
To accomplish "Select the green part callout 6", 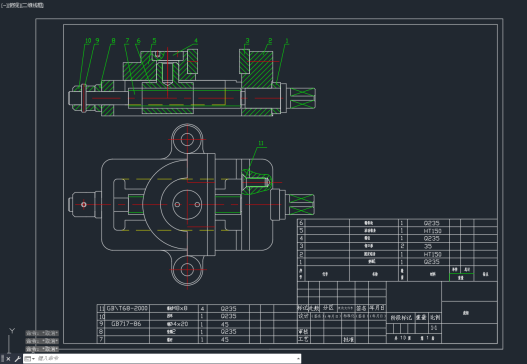I will pyautogui.click(x=138, y=41).
